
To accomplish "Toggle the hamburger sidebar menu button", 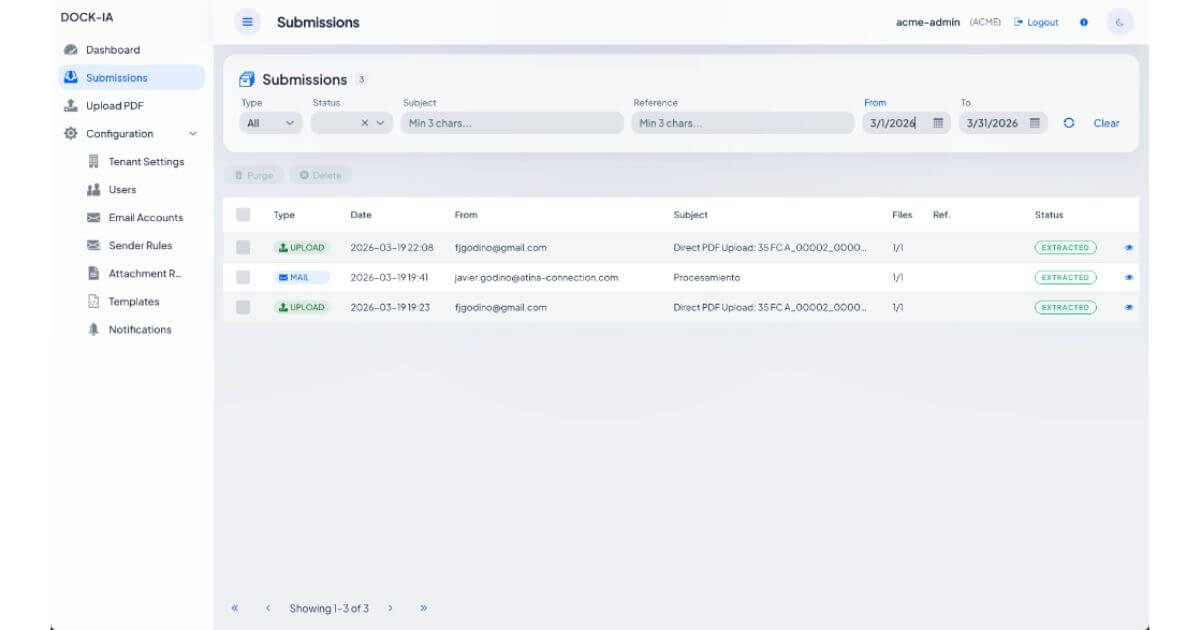I will pyautogui.click(x=247, y=22).
